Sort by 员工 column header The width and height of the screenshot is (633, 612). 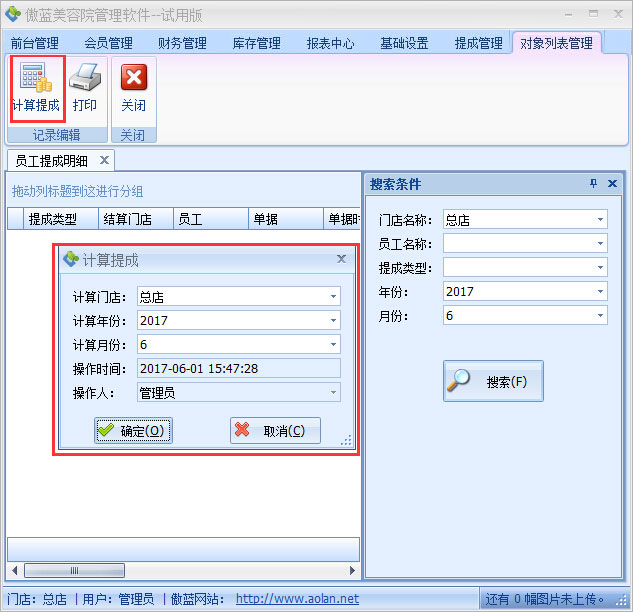coord(211,219)
